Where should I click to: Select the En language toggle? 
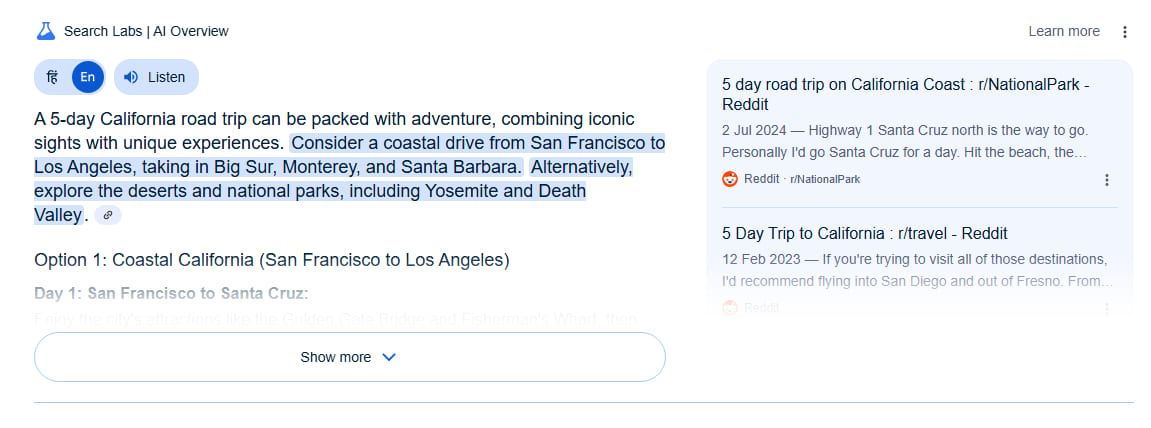pos(88,77)
